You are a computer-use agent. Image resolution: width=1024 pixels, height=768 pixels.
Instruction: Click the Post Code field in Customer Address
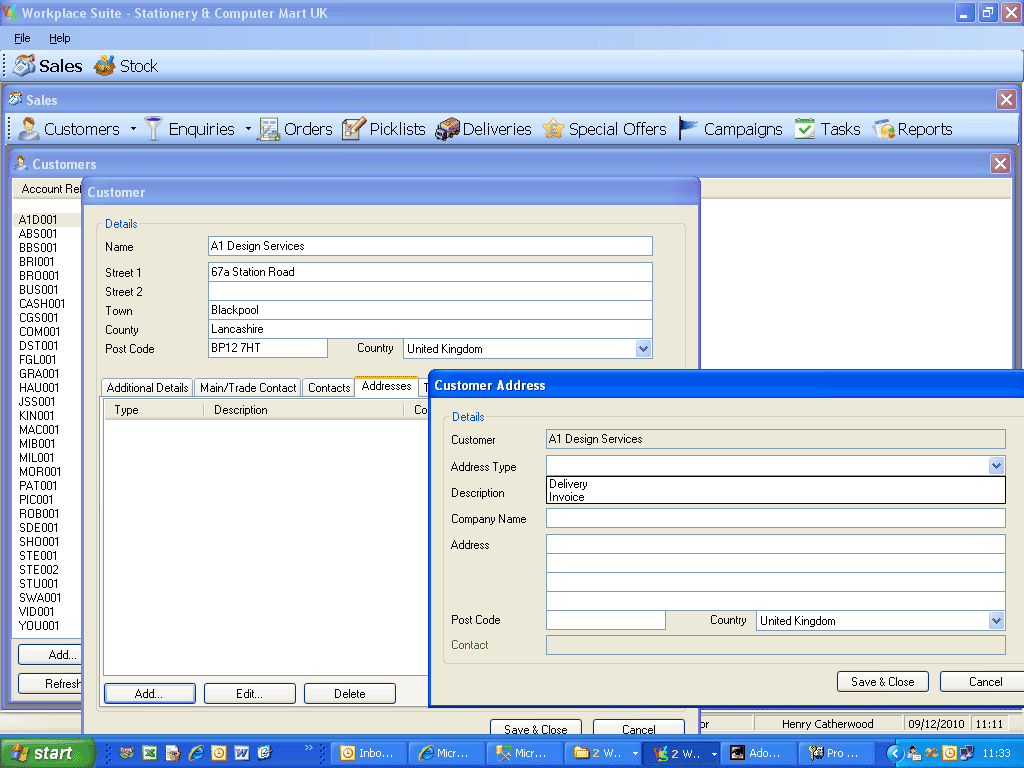pyautogui.click(x=605, y=620)
